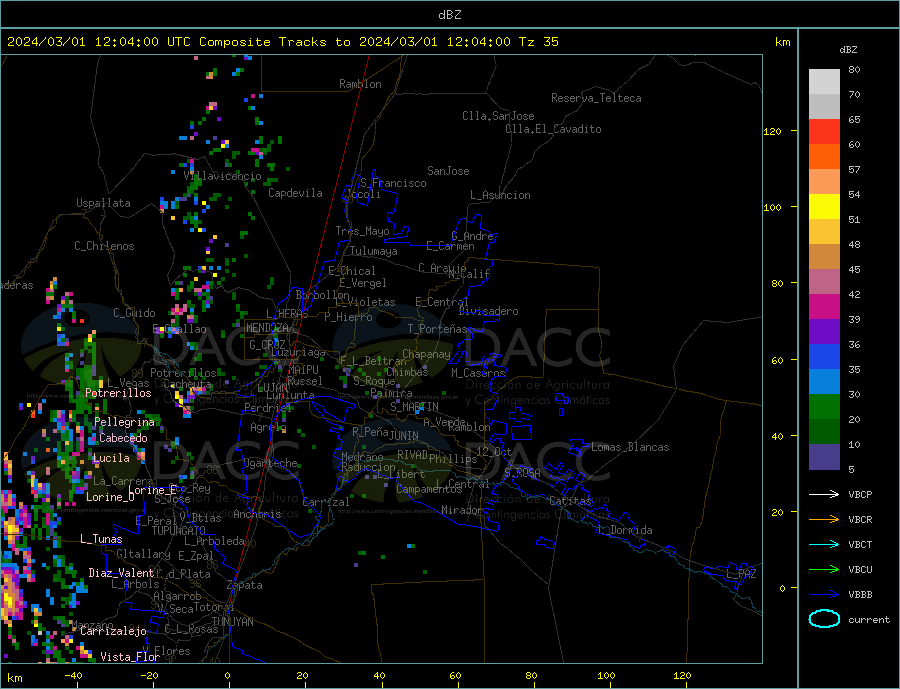Click the dBZ title at top
Viewport: 900px width, 689px height.
tap(449, 15)
